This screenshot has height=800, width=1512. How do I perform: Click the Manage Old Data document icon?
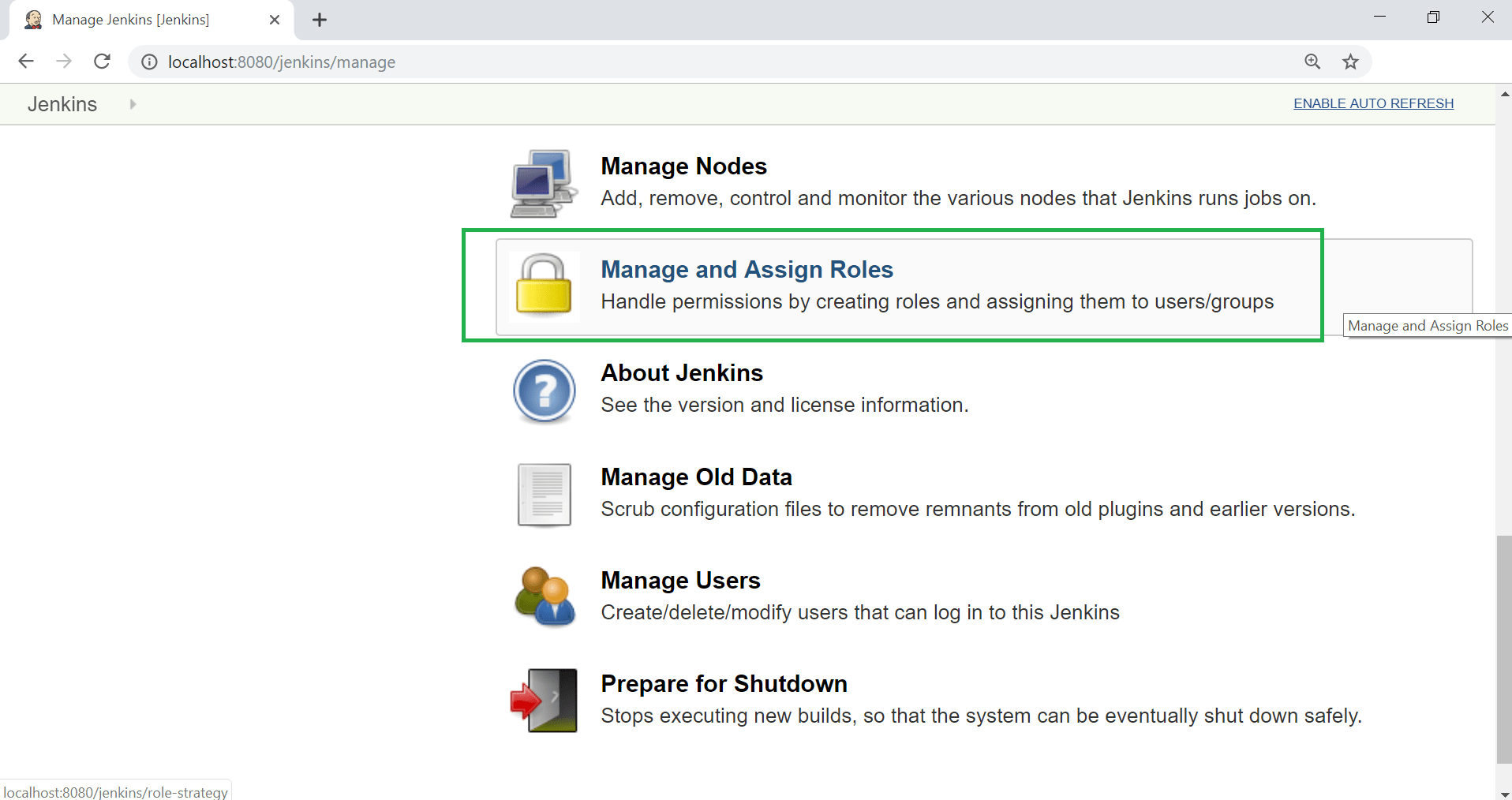[545, 495]
